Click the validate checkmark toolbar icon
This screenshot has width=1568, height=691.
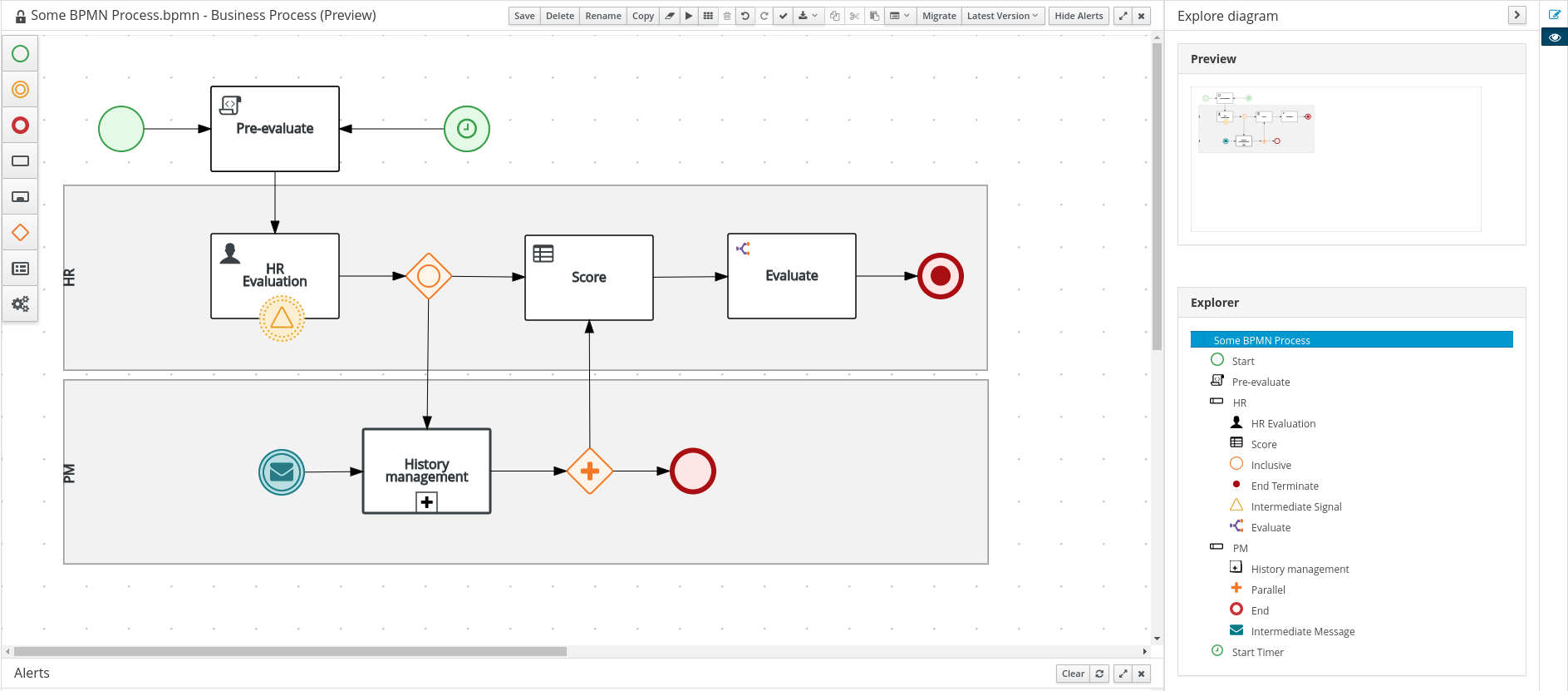[783, 16]
